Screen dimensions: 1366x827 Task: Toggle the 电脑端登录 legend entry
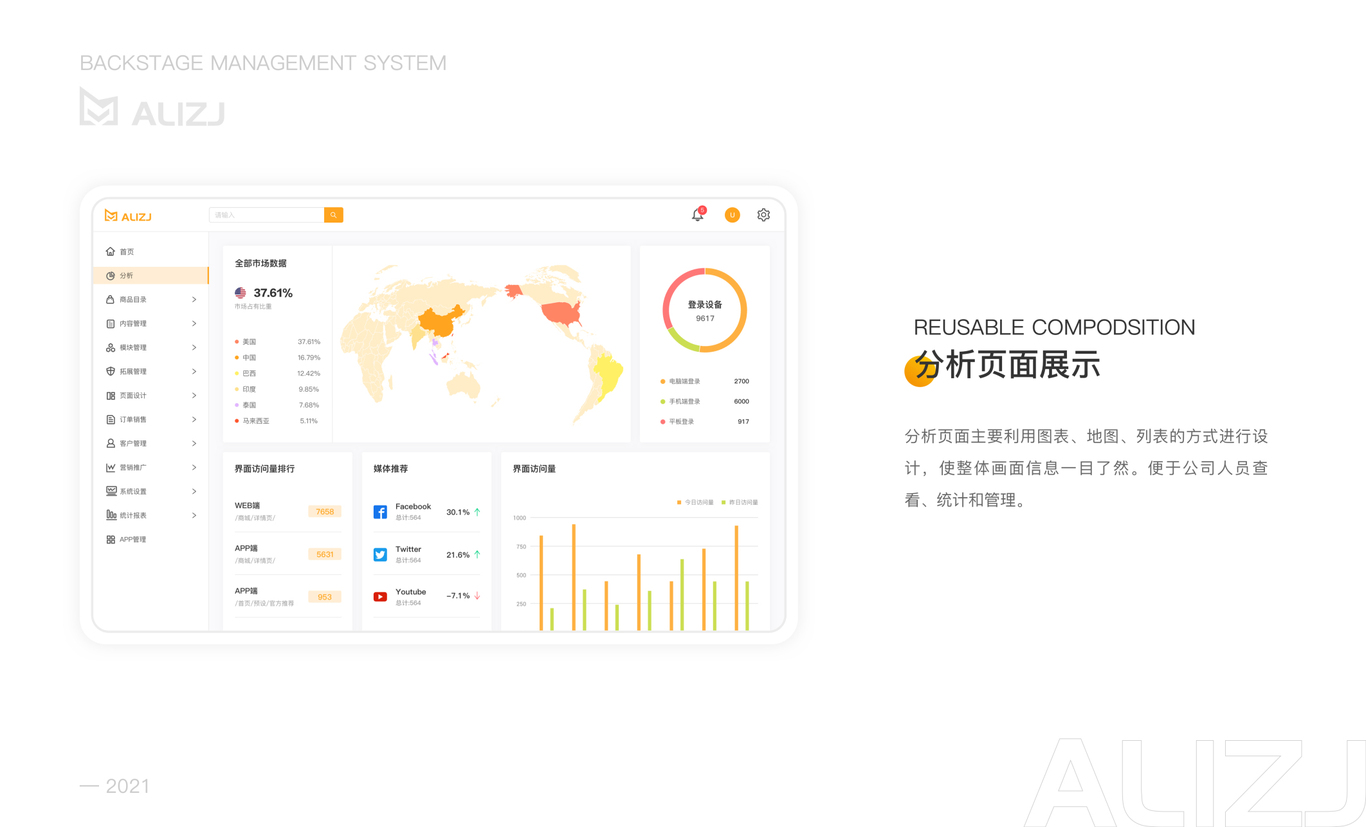point(681,382)
